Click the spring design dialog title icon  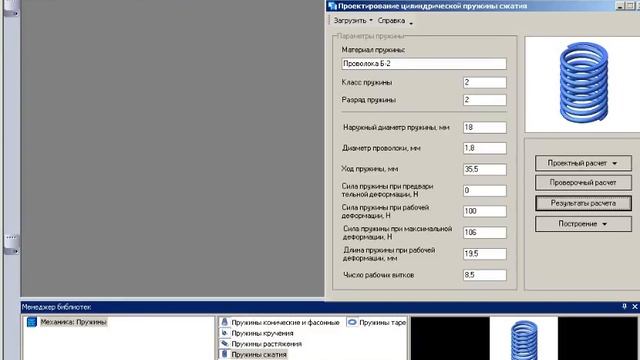(x=332, y=6)
